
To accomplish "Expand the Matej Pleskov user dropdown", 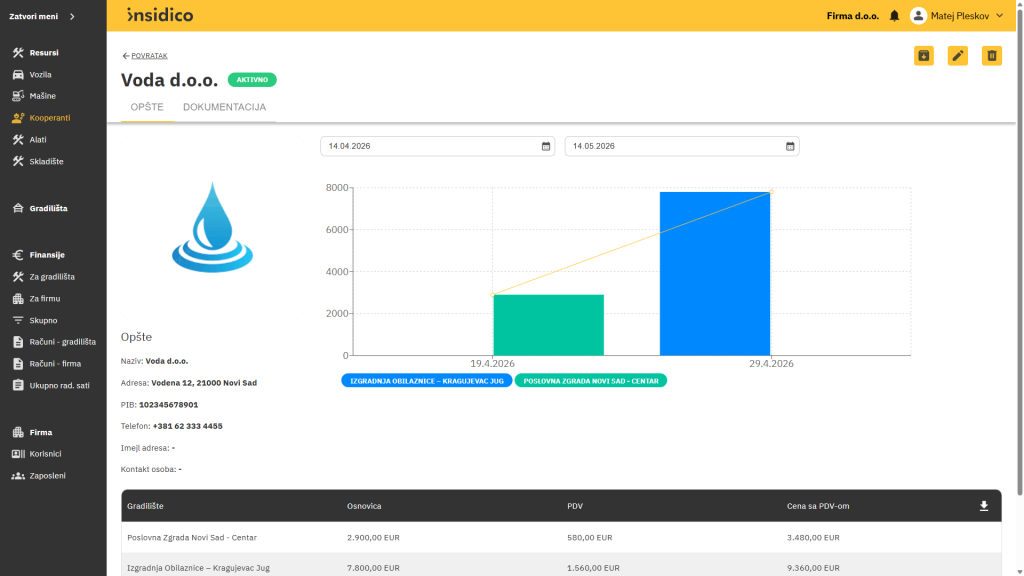I will tap(957, 16).
